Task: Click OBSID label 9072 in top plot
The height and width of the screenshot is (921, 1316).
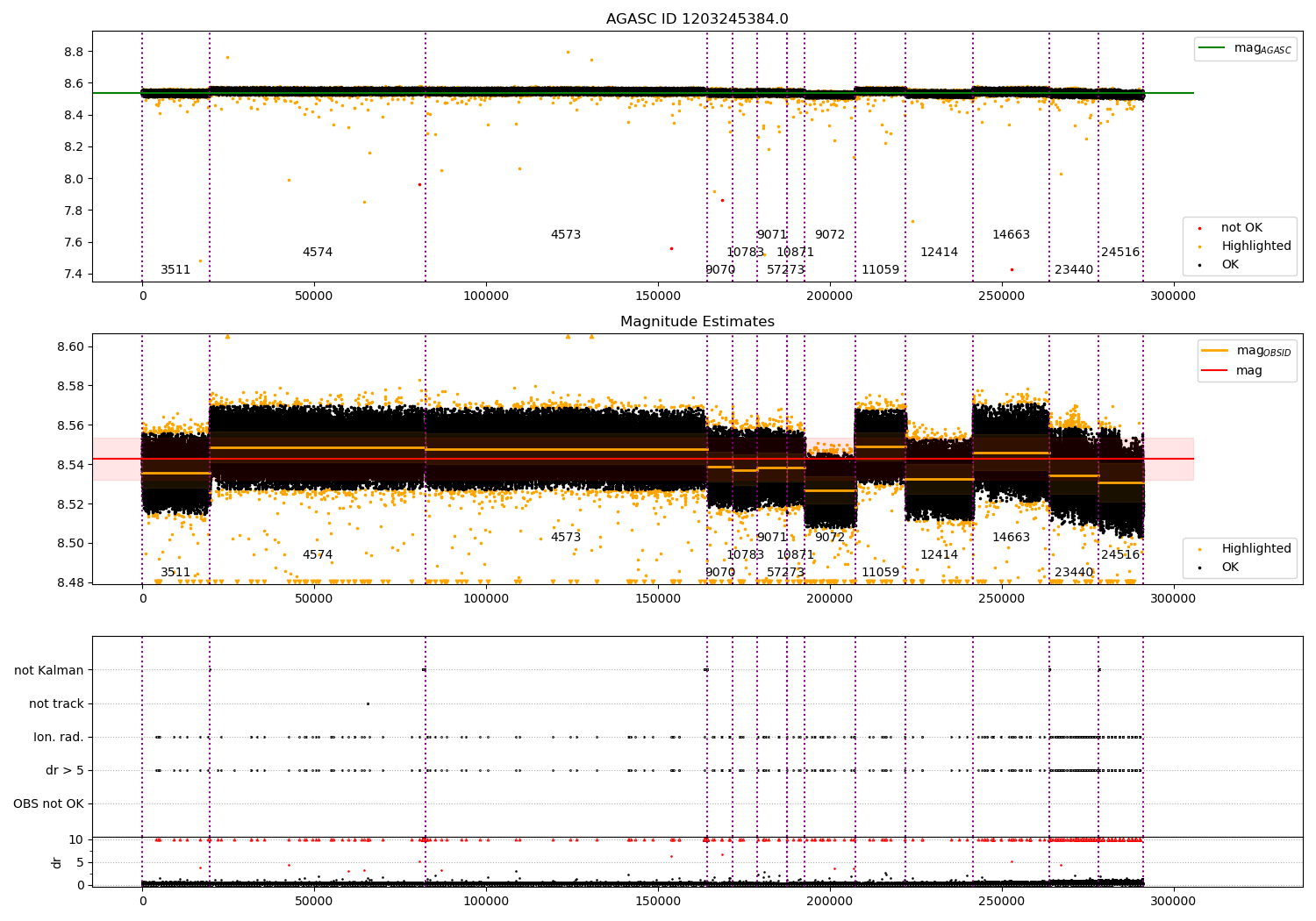Action: [830, 235]
